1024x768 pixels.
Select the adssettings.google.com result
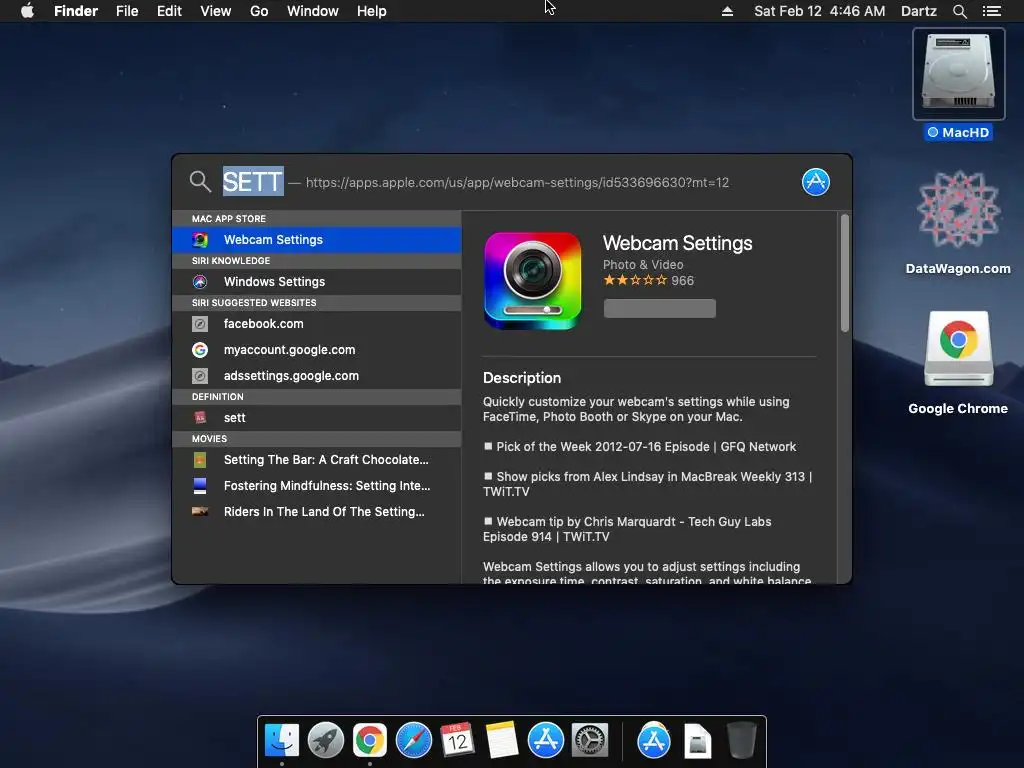pyautogui.click(x=317, y=376)
